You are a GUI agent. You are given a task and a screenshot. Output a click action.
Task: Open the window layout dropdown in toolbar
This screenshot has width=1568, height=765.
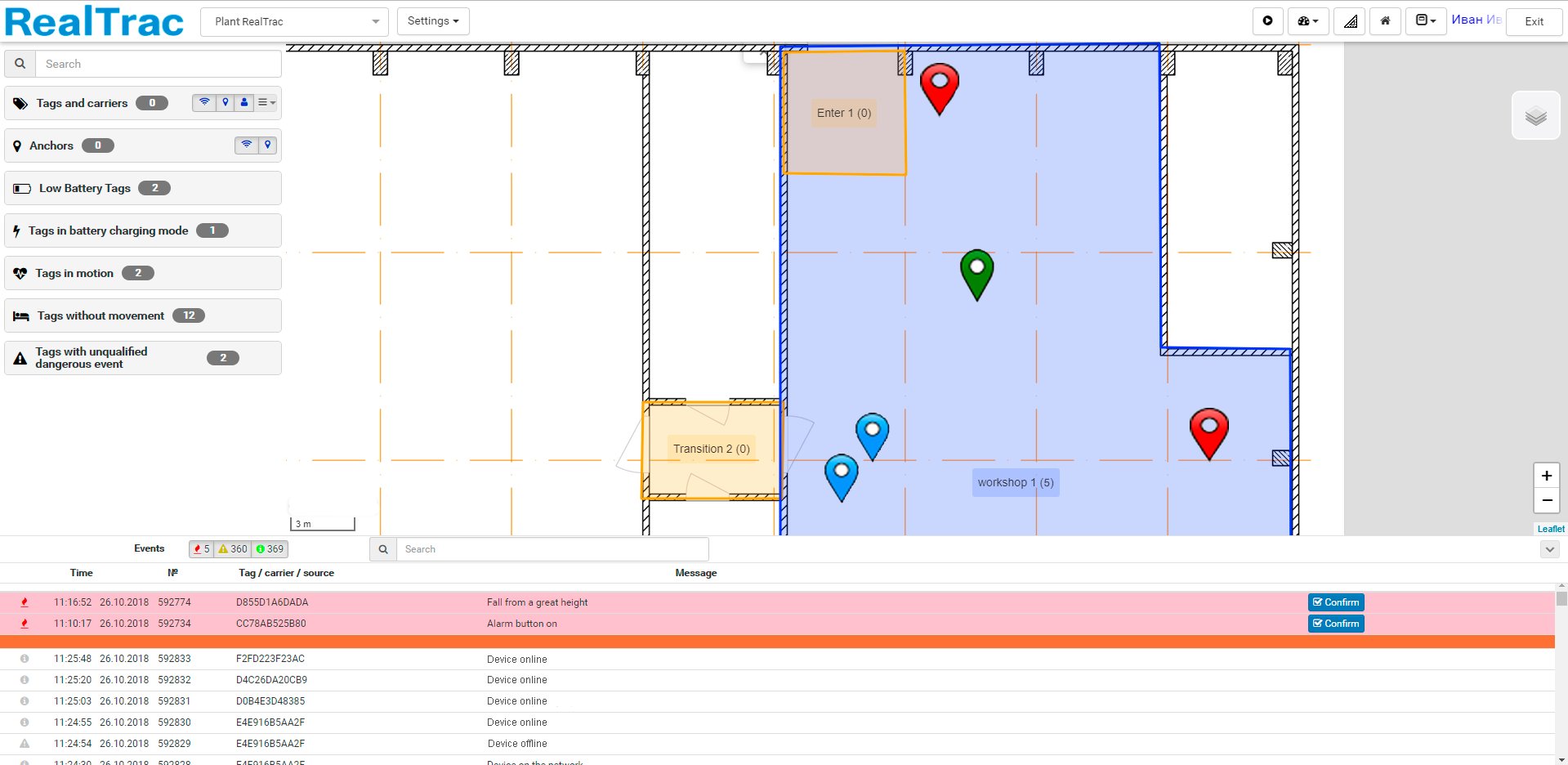click(x=1426, y=21)
